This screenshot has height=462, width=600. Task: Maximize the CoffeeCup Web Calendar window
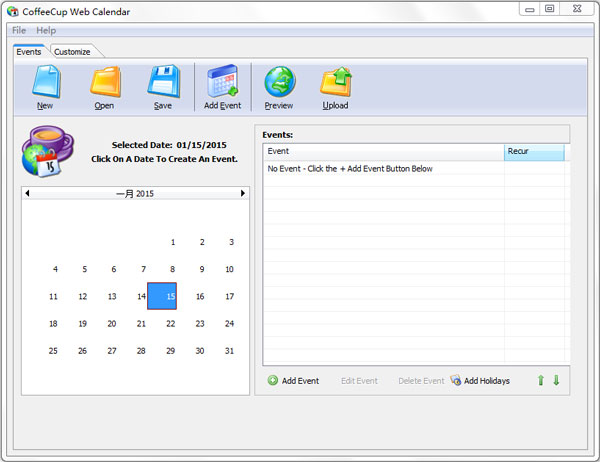[549, 9]
